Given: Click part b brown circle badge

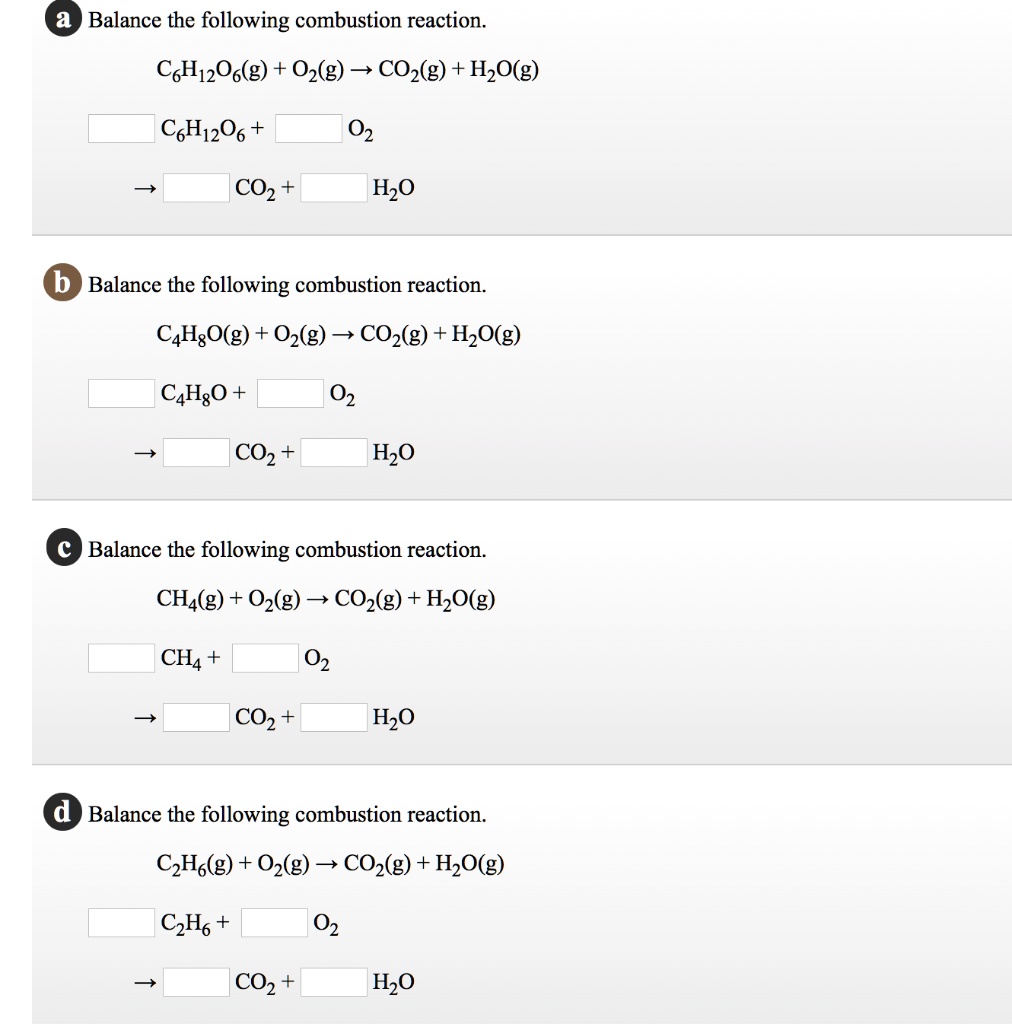Looking at the screenshot, I should 63,282.
